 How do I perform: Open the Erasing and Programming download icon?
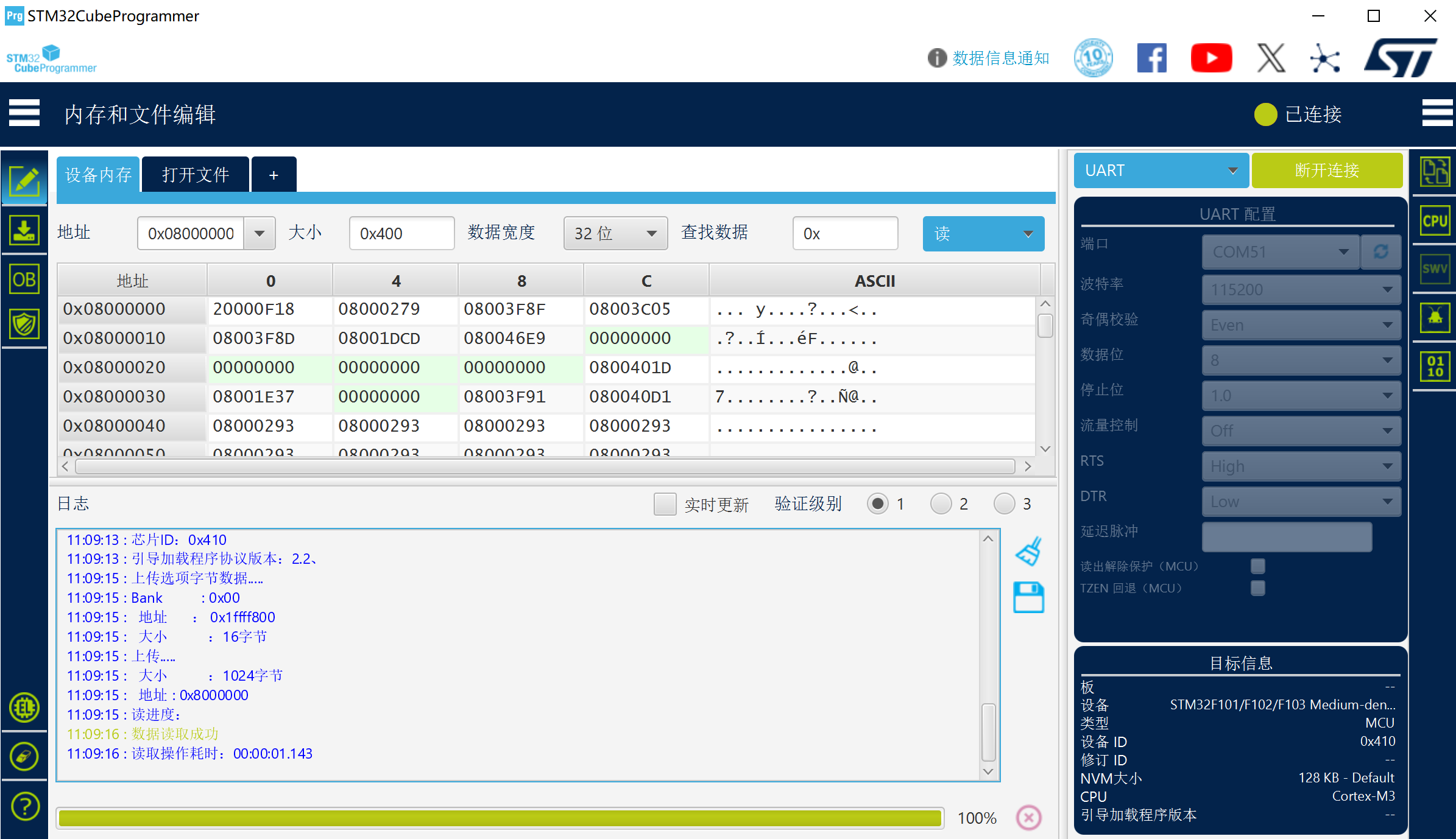[24, 231]
